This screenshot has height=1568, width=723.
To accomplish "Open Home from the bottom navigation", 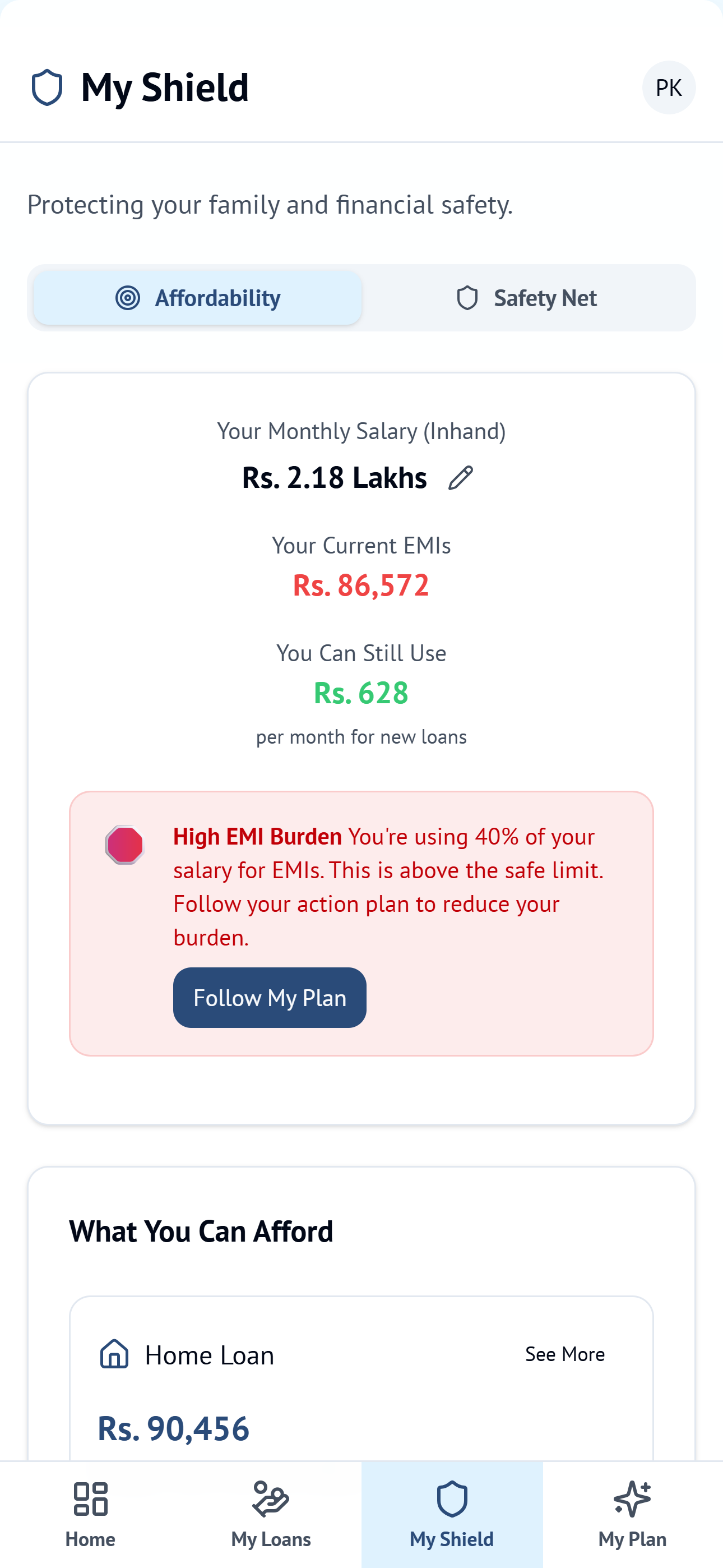I will click(90, 1516).
